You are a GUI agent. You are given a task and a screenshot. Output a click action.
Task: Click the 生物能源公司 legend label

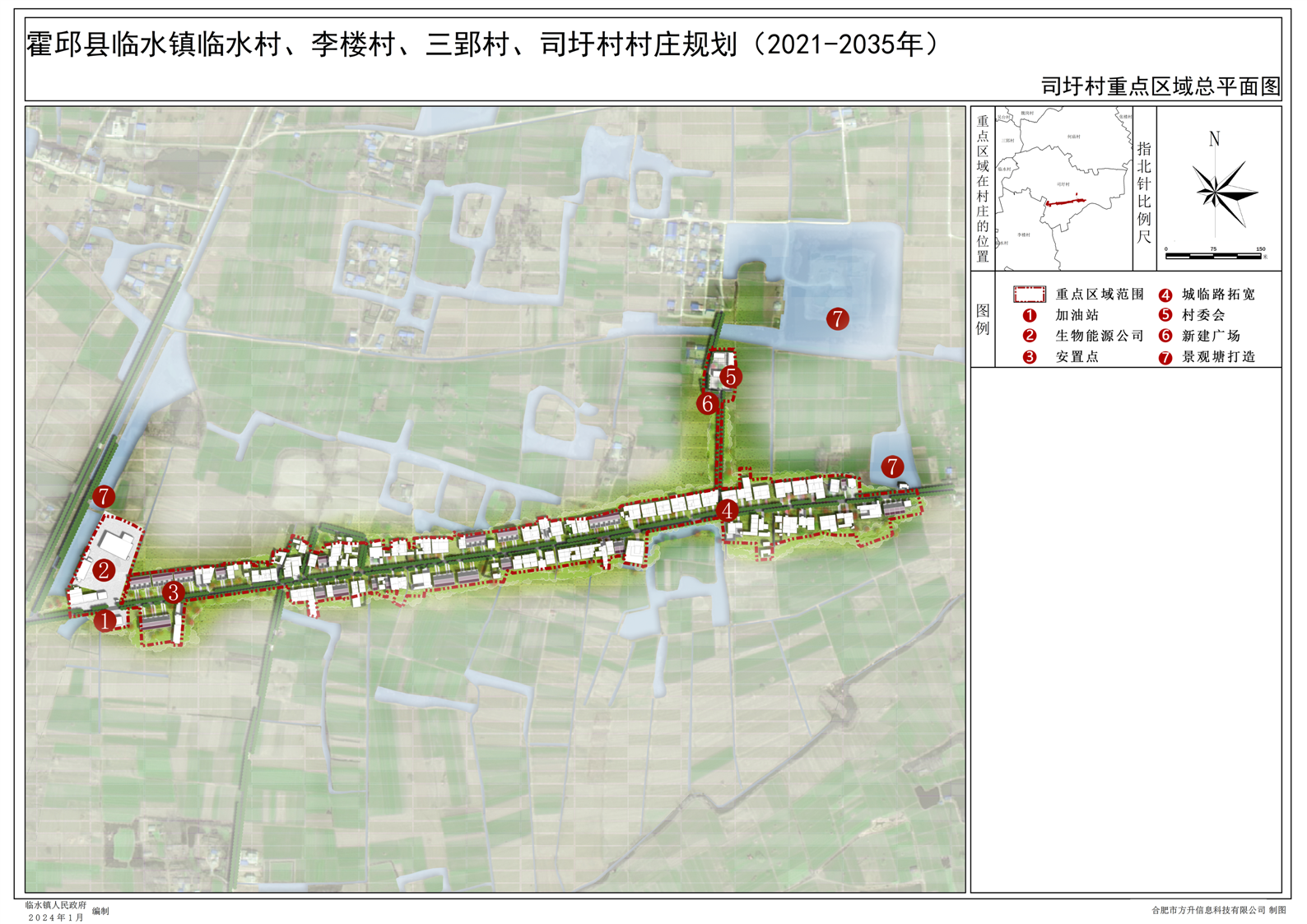(1099, 336)
